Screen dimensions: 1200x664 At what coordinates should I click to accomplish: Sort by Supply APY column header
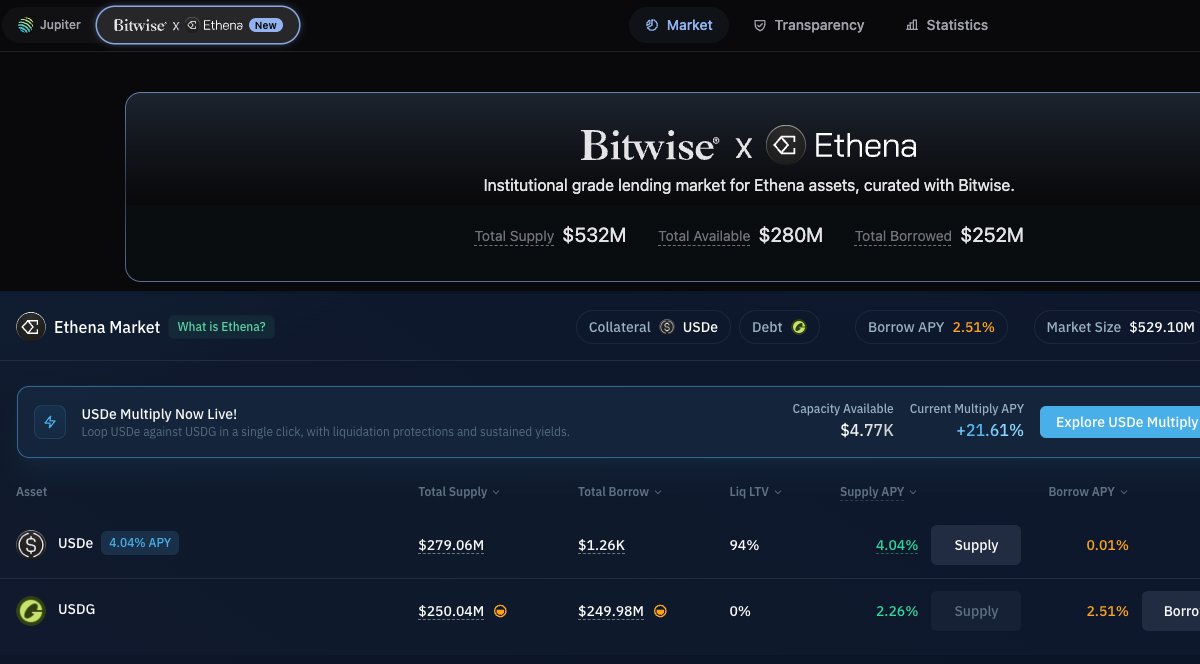pos(878,492)
